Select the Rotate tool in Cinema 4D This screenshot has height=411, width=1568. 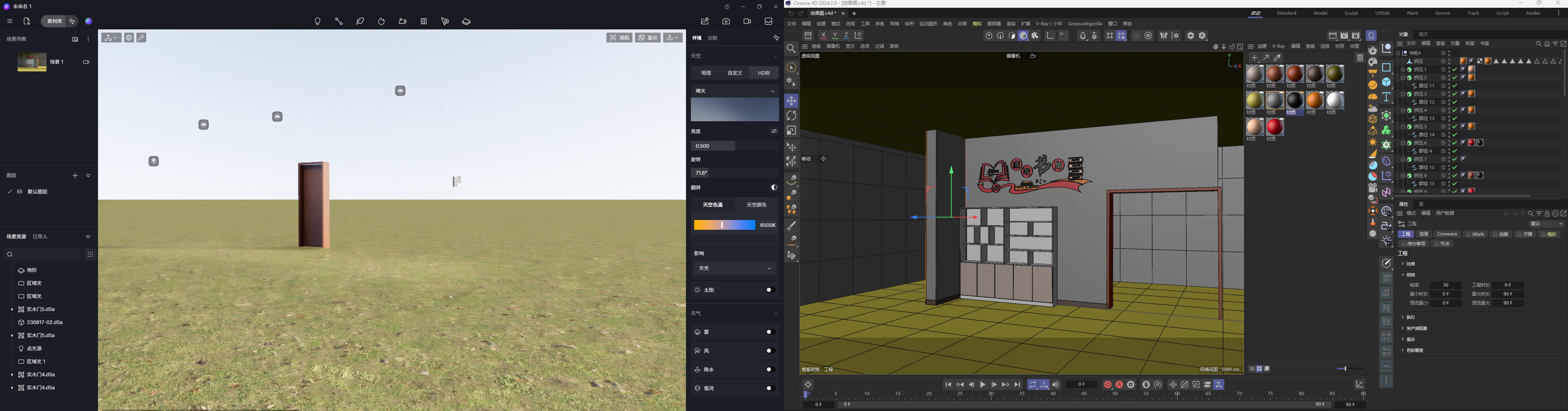click(791, 116)
